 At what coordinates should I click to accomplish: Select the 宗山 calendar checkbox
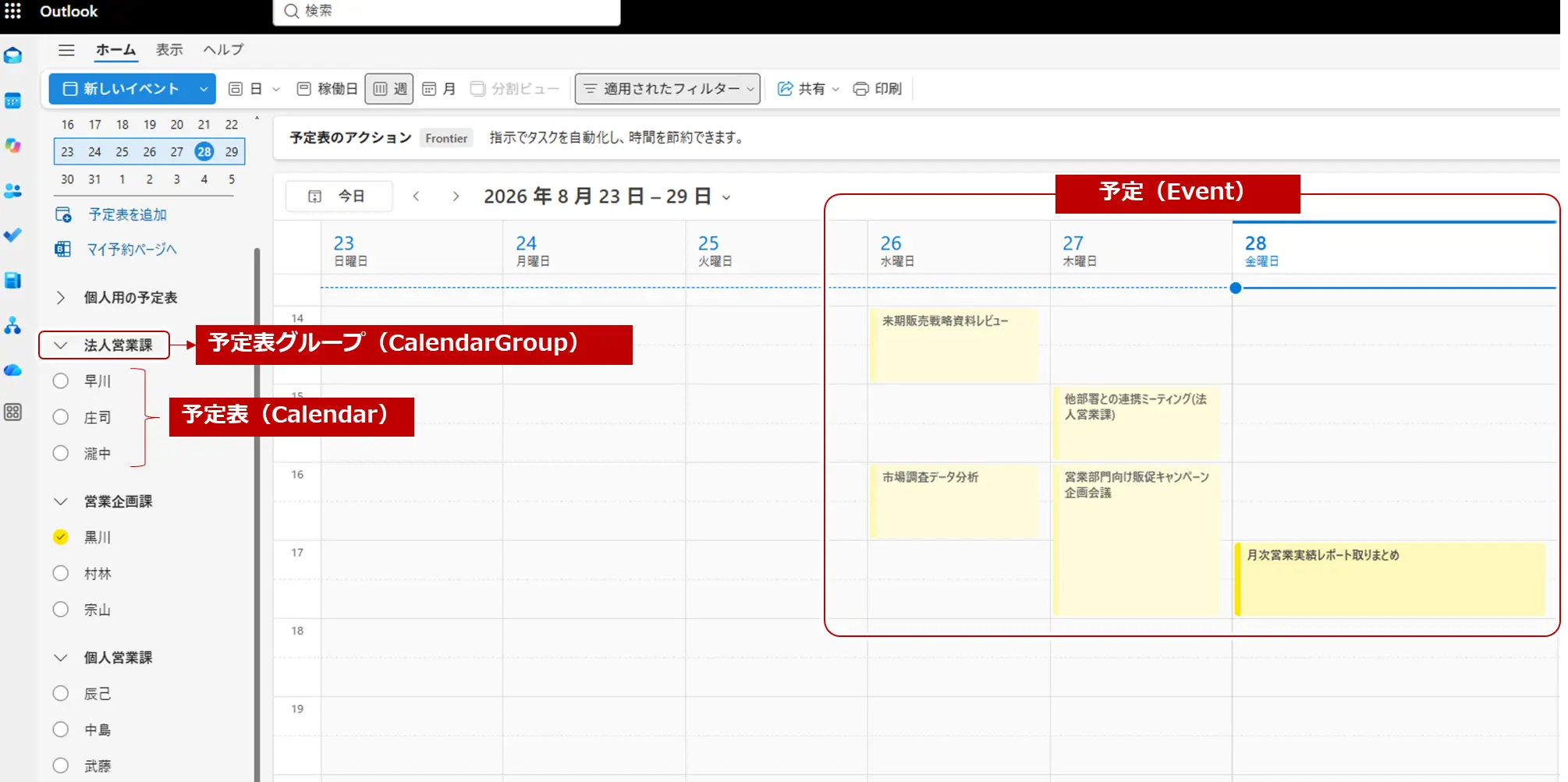coord(61,610)
